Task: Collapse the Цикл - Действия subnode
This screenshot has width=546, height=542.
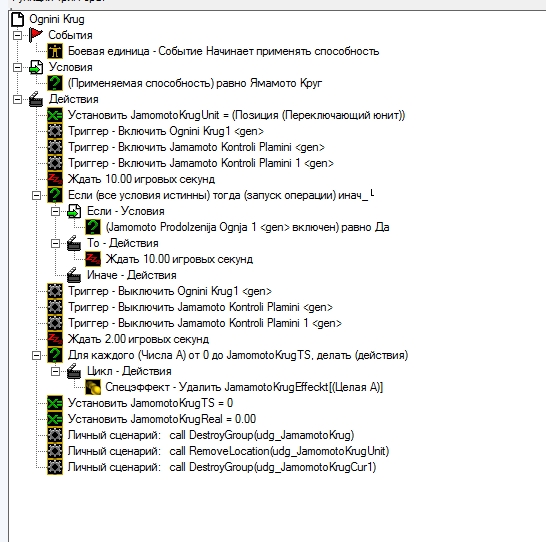Action: [x=55, y=371]
